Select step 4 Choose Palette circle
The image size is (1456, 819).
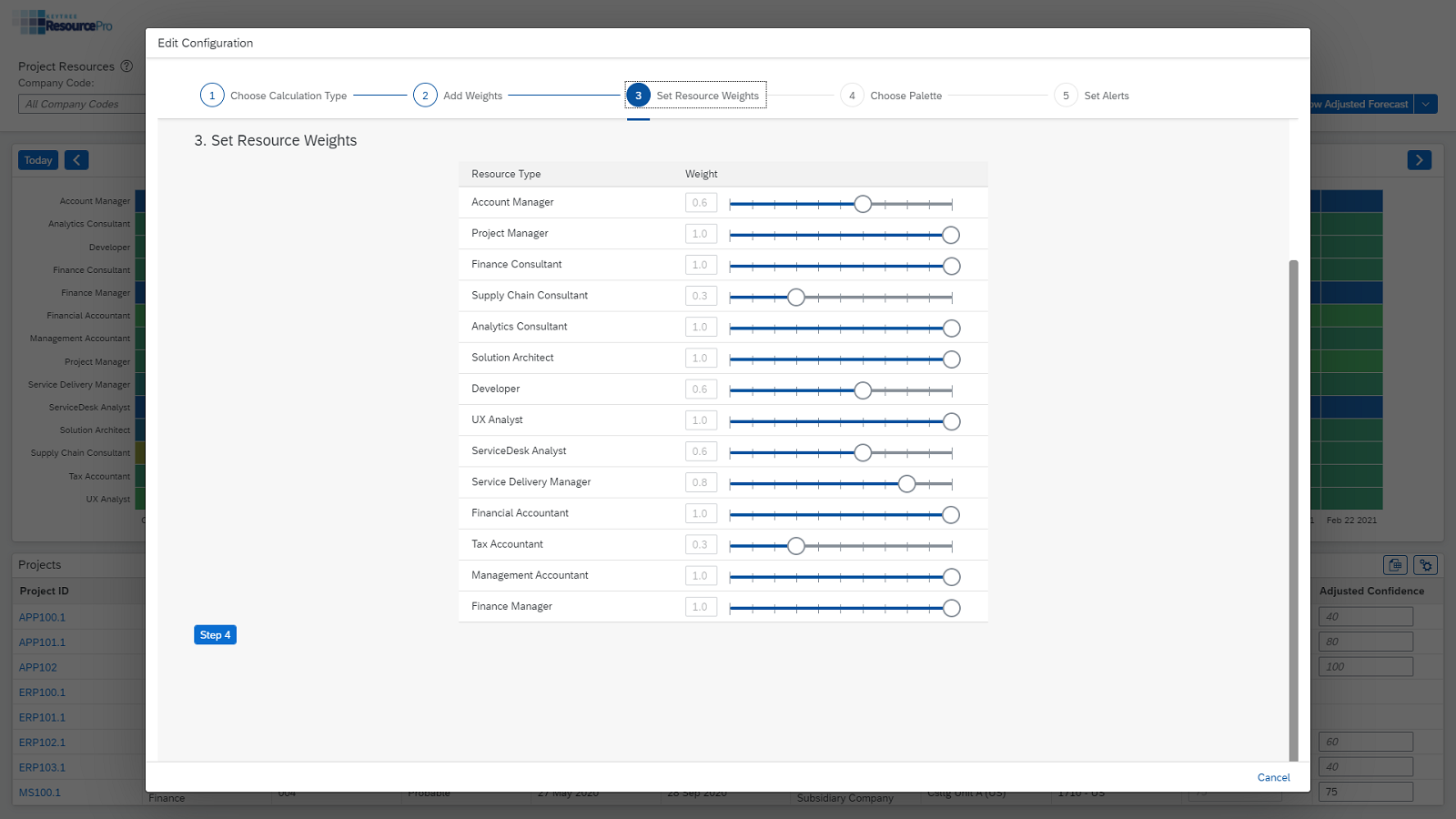852,96
